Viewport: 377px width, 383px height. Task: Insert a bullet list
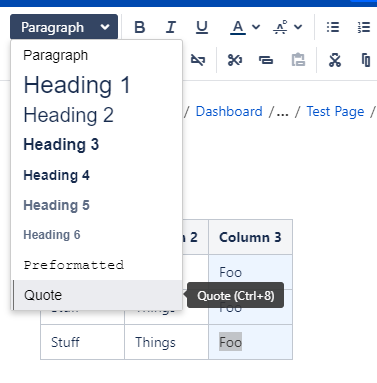[x=333, y=27]
